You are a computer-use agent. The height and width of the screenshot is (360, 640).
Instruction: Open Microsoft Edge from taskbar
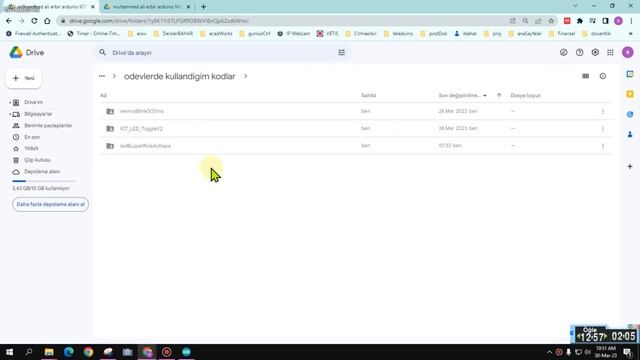pyautogui.click(x=69, y=352)
